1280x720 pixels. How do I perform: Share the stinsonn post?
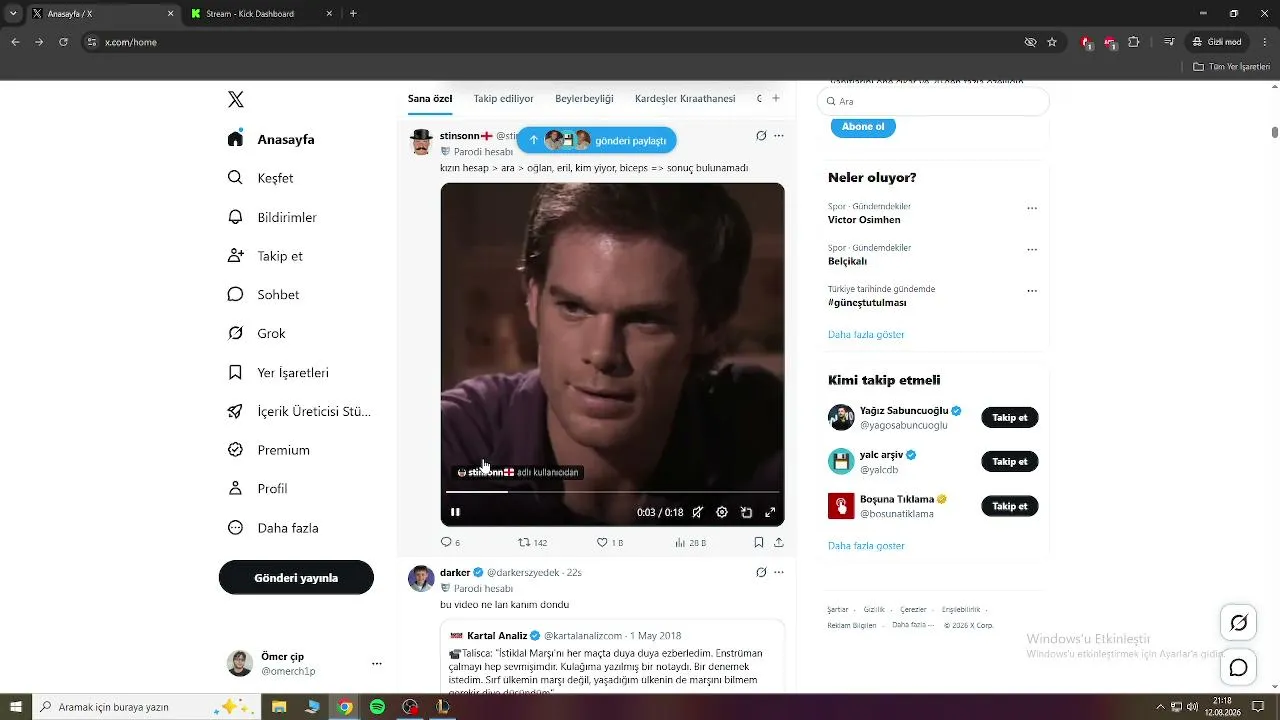pos(779,542)
